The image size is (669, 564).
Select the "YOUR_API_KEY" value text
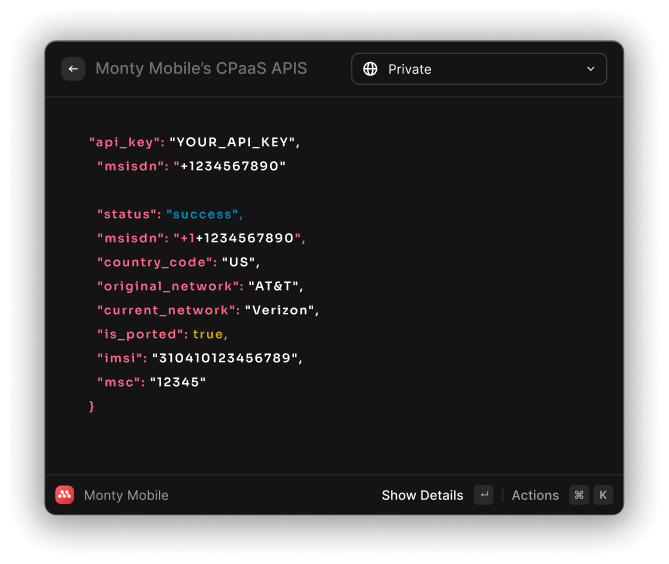pos(234,142)
